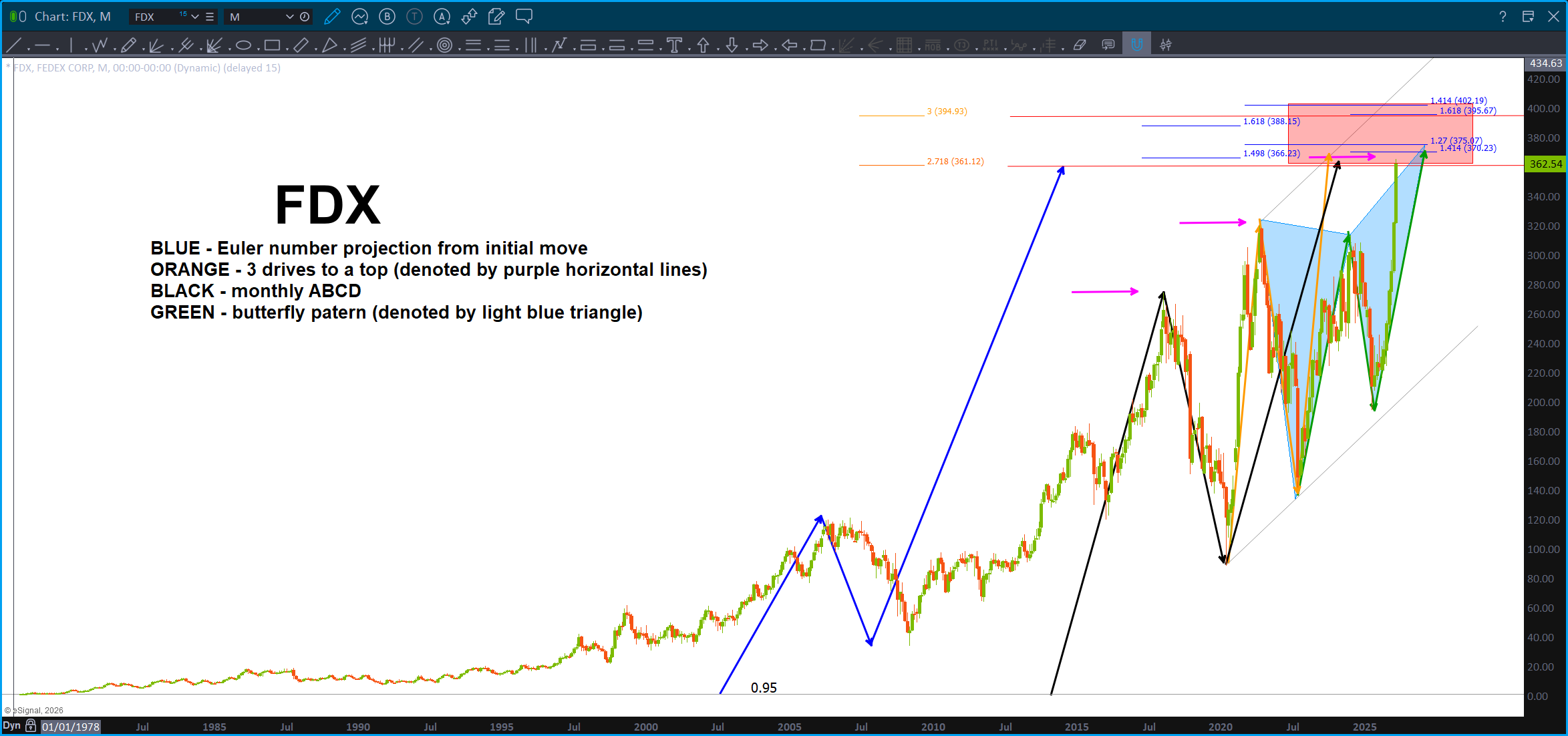Activate the eraser tool in toolbar
The width and height of the screenshot is (1568, 736).
coord(1080,45)
